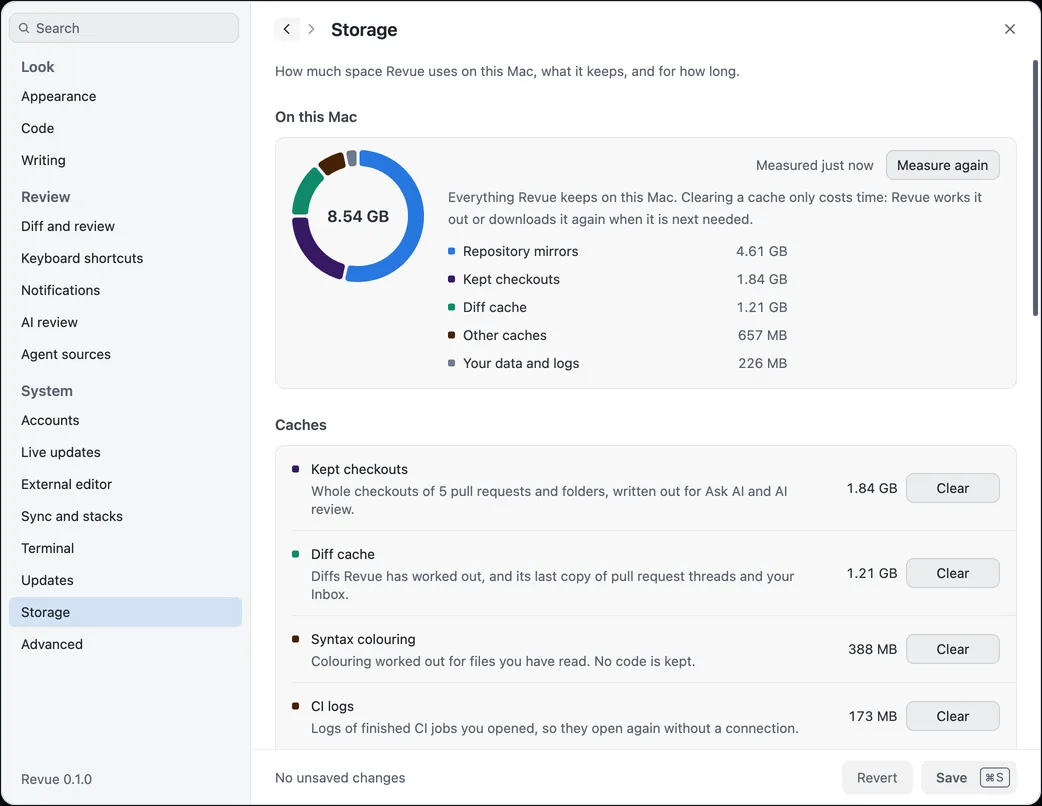
Task: Click the green Diff cache legend swatch
Action: point(451,307)
